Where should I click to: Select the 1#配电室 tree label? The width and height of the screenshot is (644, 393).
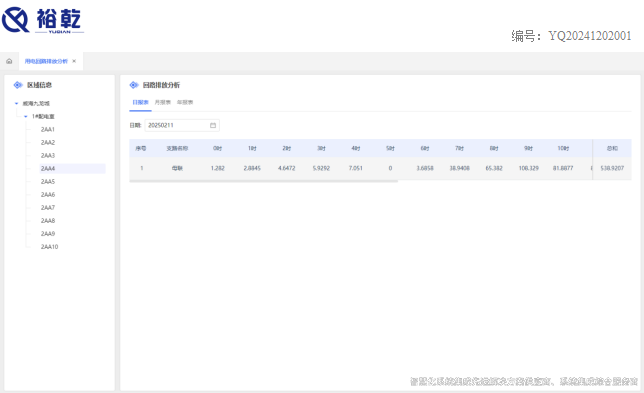pos(43,117)
